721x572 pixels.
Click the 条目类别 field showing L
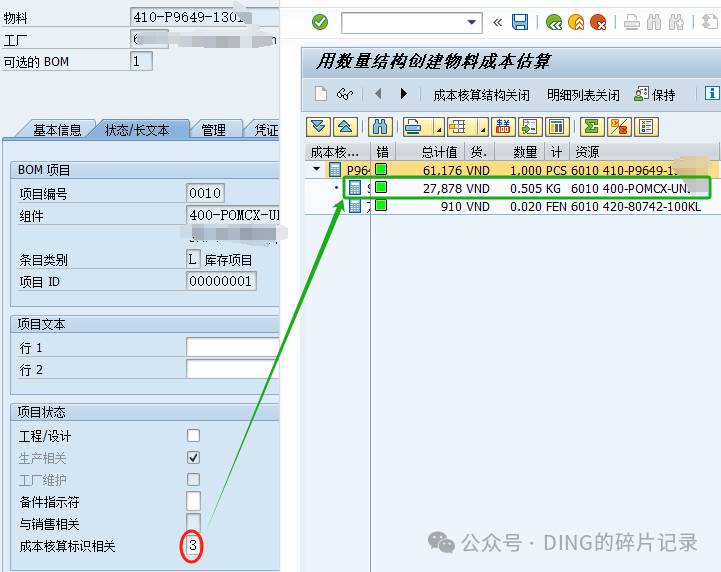tap(193, 259)
